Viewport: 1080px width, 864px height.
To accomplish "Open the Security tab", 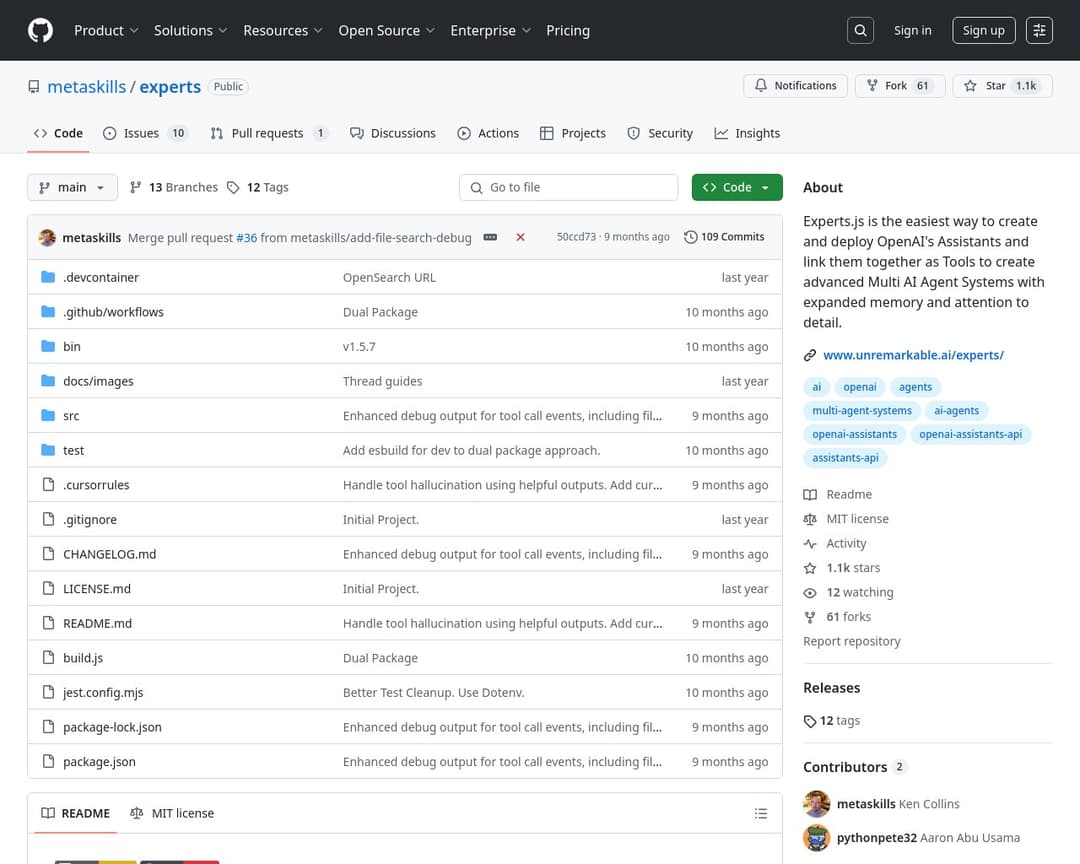I will [x=660, y=133].
